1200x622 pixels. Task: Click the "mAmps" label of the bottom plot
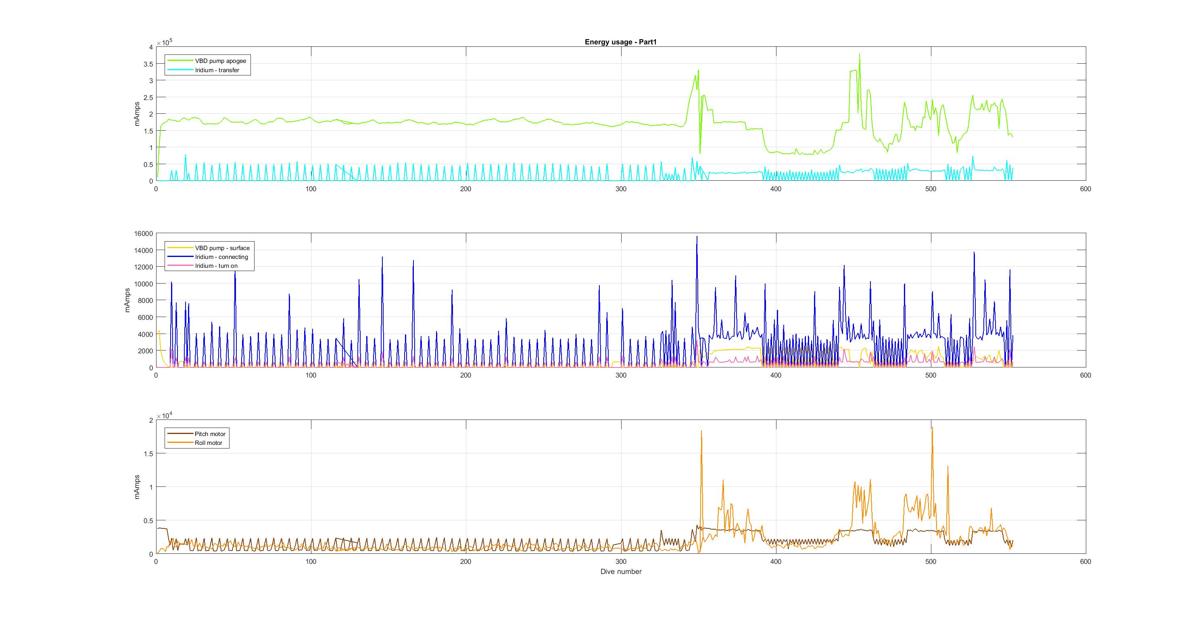coord(136,487)
